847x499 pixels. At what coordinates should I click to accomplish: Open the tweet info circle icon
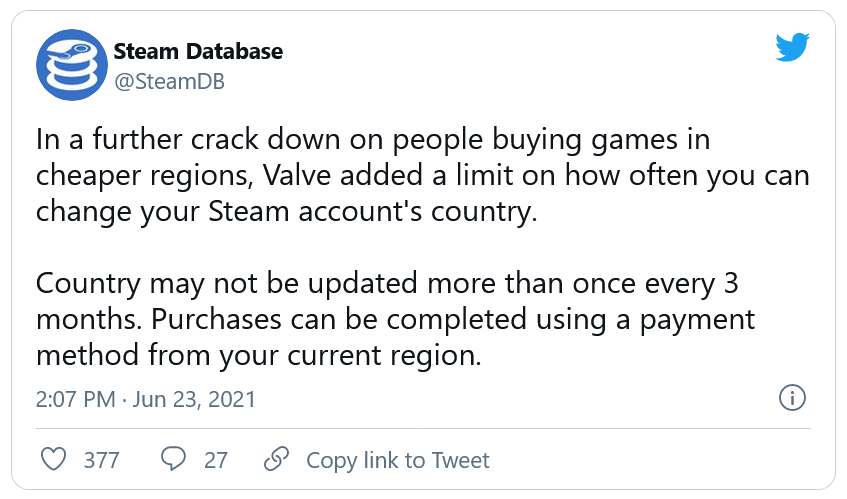point(791,398)
